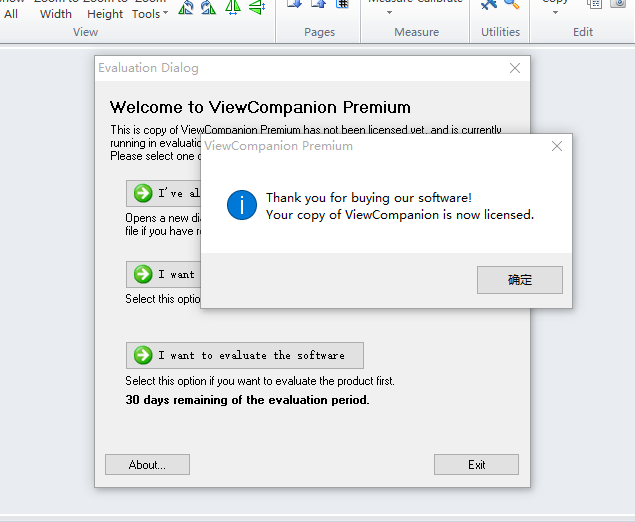Click the rotate left green triangle icon
Screen dimensions: 635x522
(x=186, y=8)
